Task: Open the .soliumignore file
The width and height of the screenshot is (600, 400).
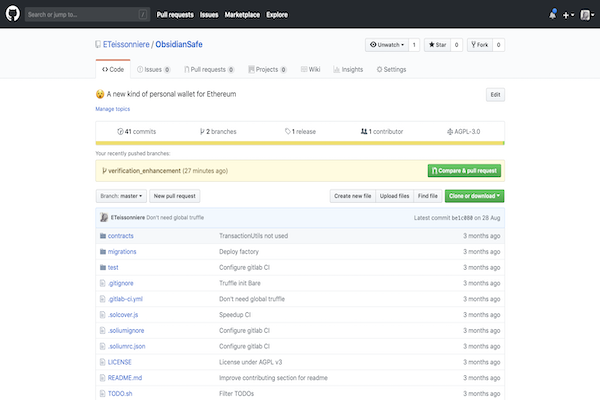Action: point(126,330)
